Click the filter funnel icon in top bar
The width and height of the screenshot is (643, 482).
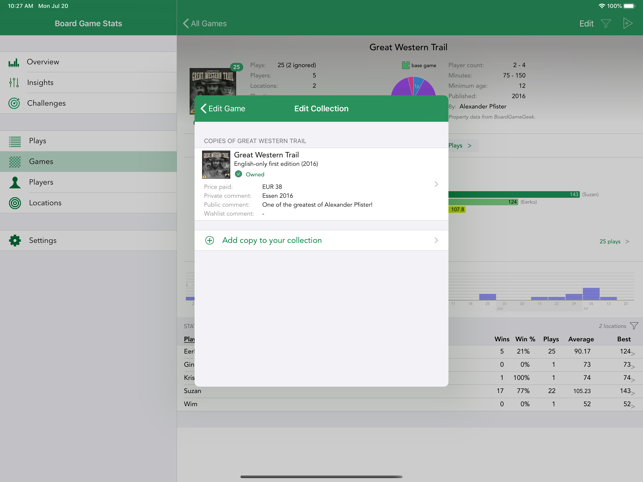click(606, 24)
